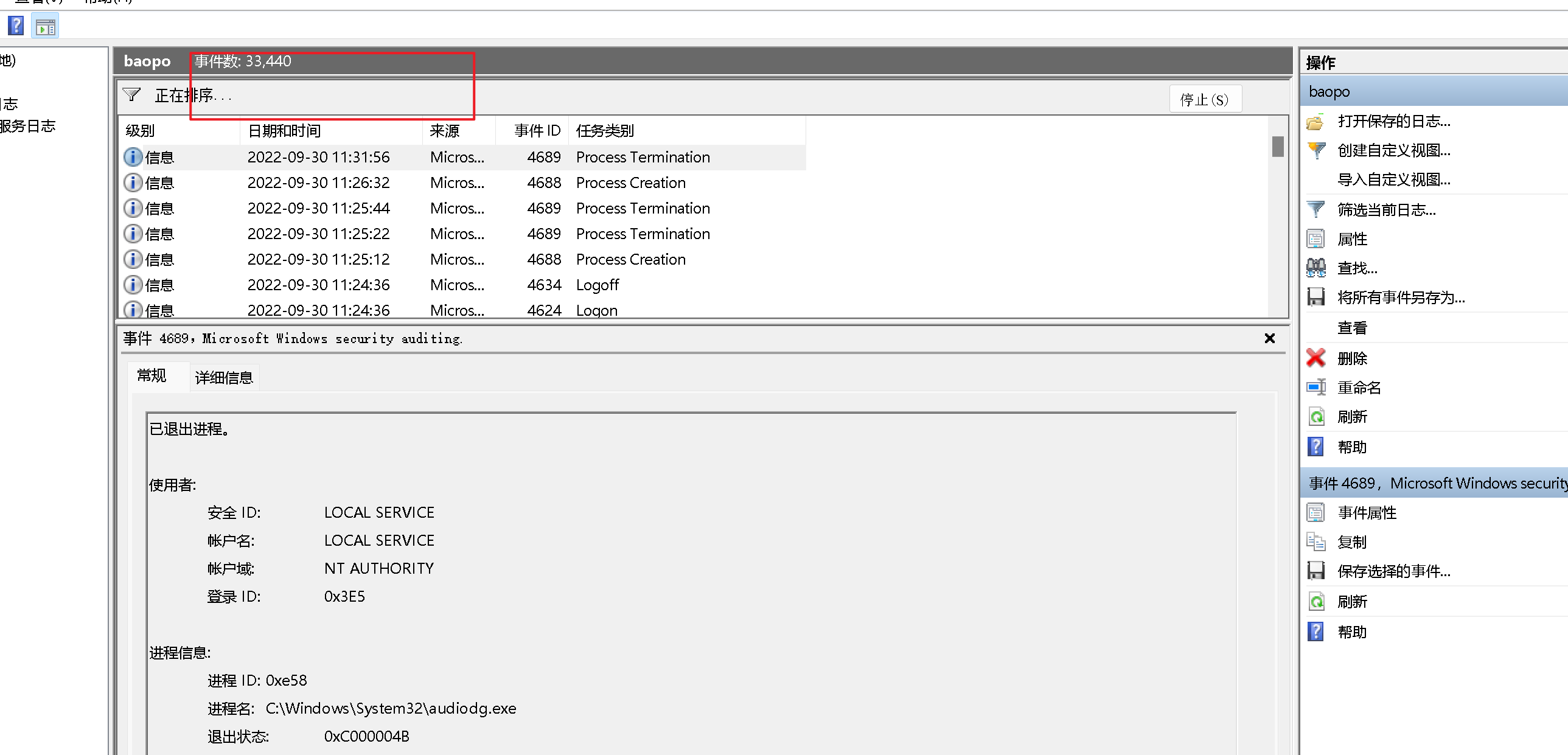This screenshot has height=755, width=1568.
Task: Click the 进程 ID: 0xe58 text
Action: click(257, 680)
